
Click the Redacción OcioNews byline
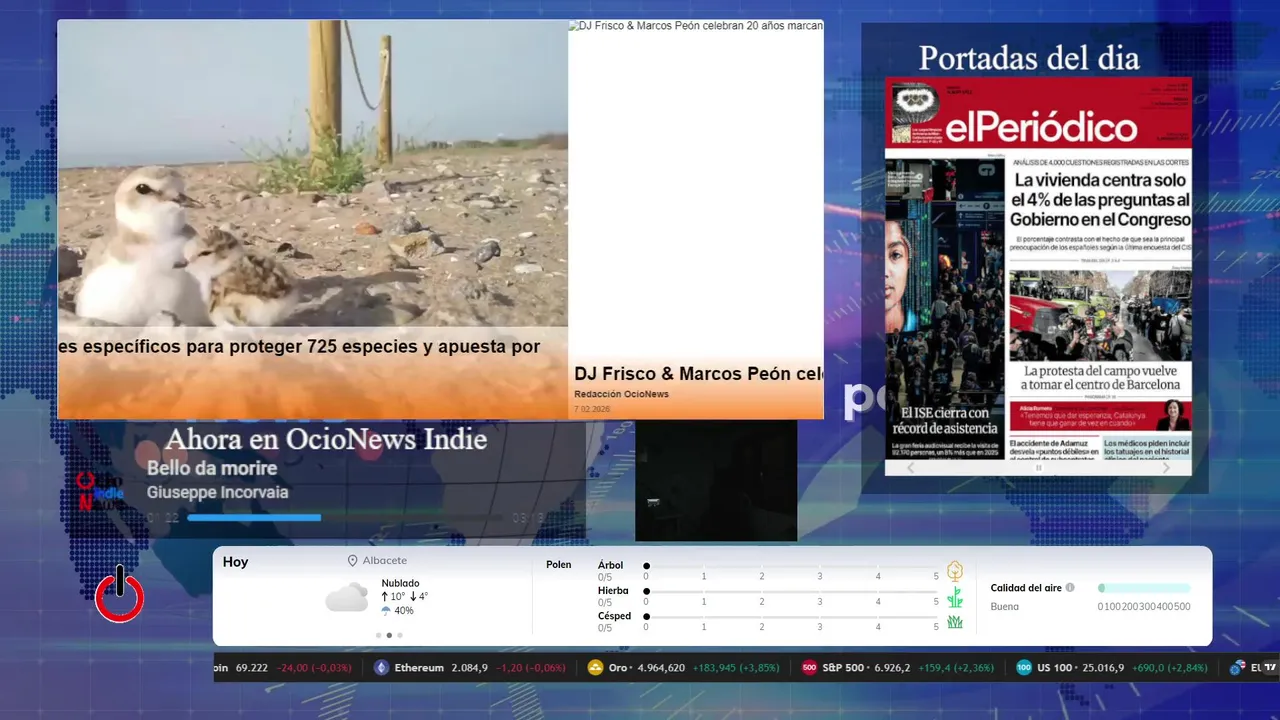coord(621,394)
